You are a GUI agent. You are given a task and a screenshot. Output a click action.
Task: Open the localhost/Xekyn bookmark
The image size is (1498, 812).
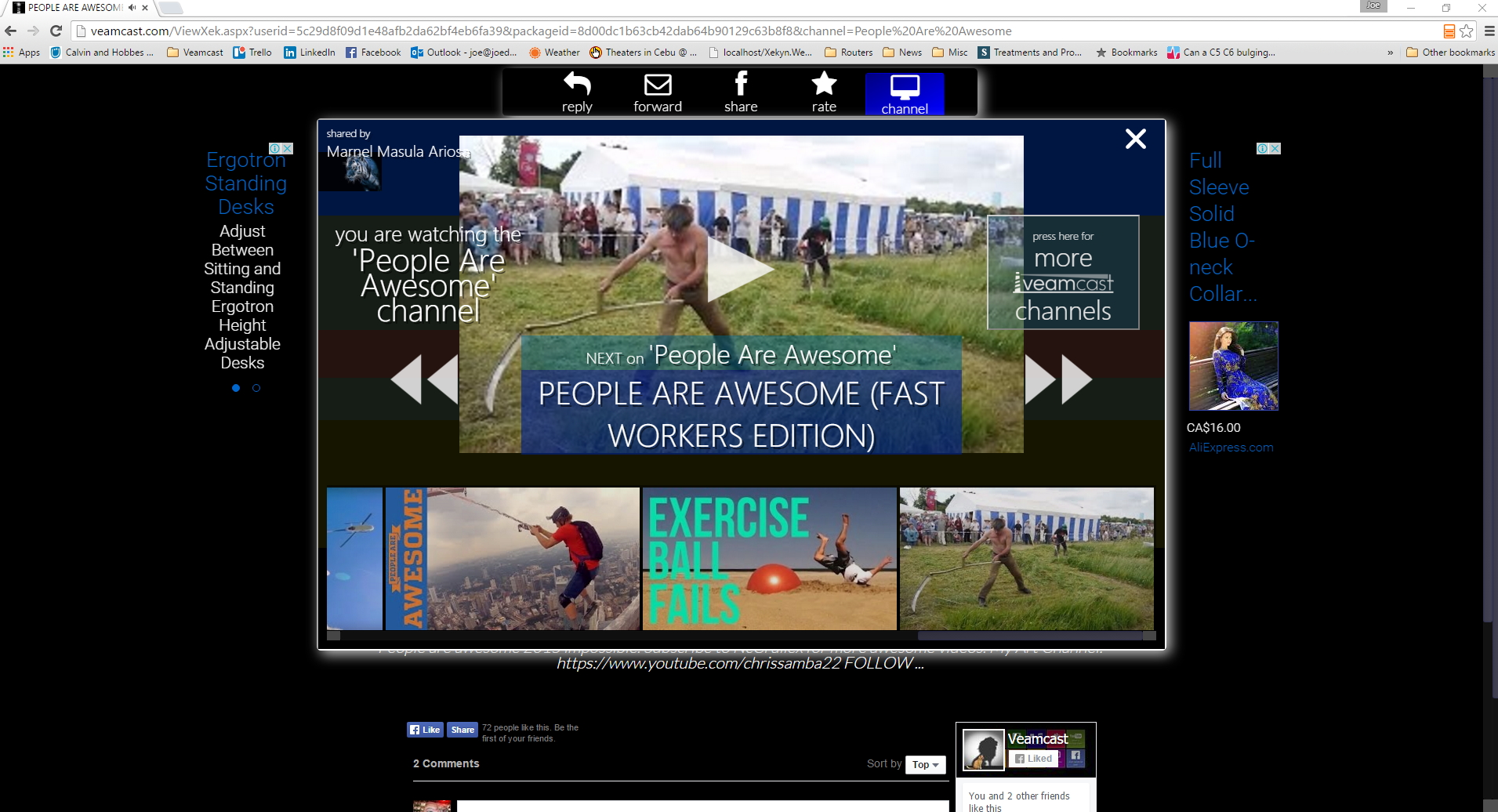click(x=760, y=53)
